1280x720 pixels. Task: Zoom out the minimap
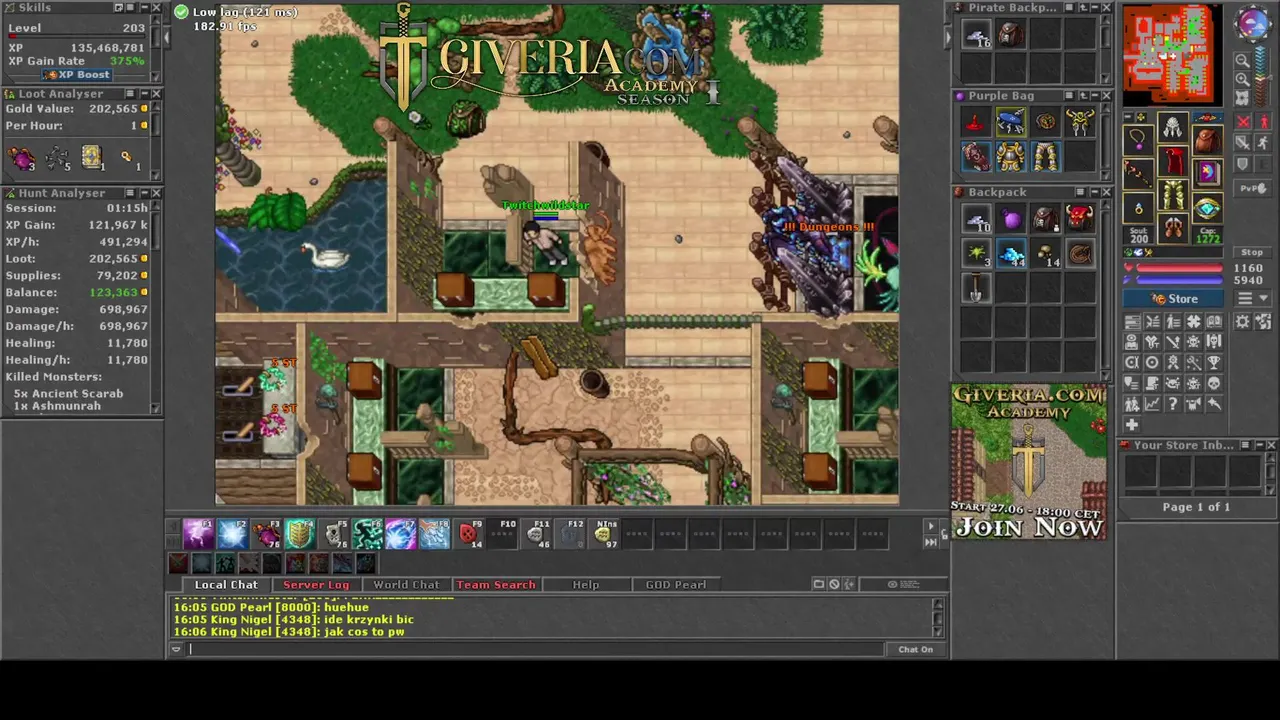1243,60
